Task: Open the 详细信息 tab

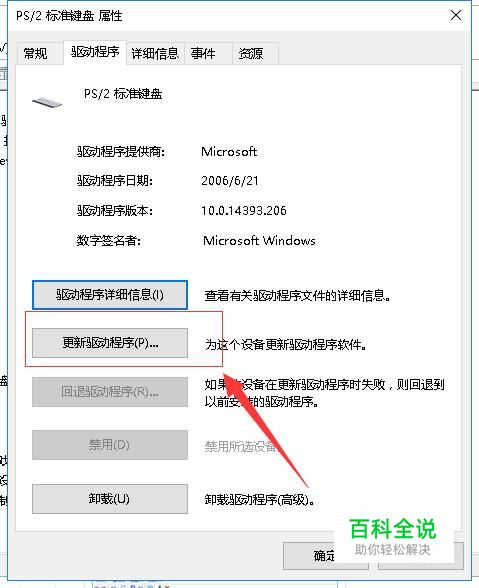Action: (x=155, y=54)
